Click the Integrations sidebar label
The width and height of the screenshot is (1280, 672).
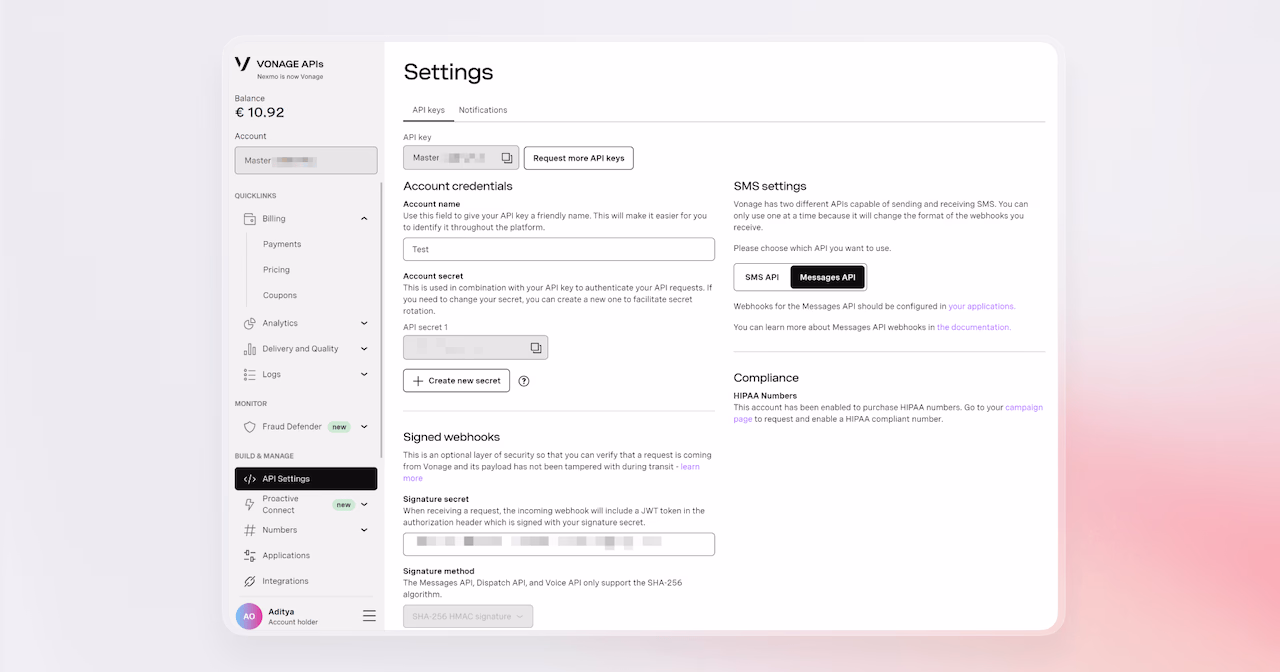click(285, 581)
